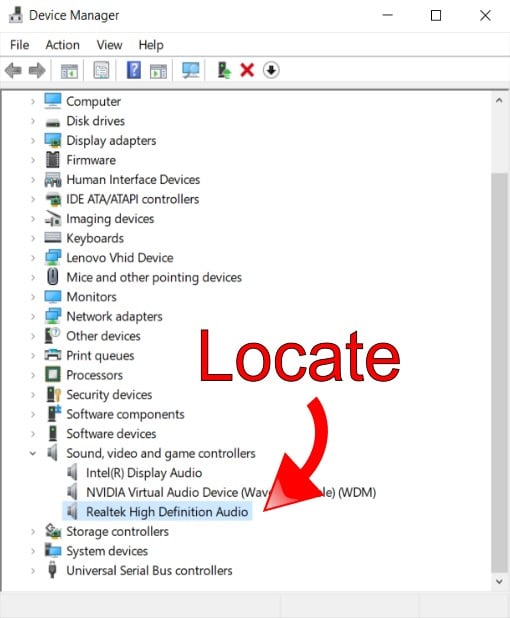Screen dimensions: 510x618
Task: Select Intel(R) Display Audio device
Action: pyautogui.click(x=144, y=473)
